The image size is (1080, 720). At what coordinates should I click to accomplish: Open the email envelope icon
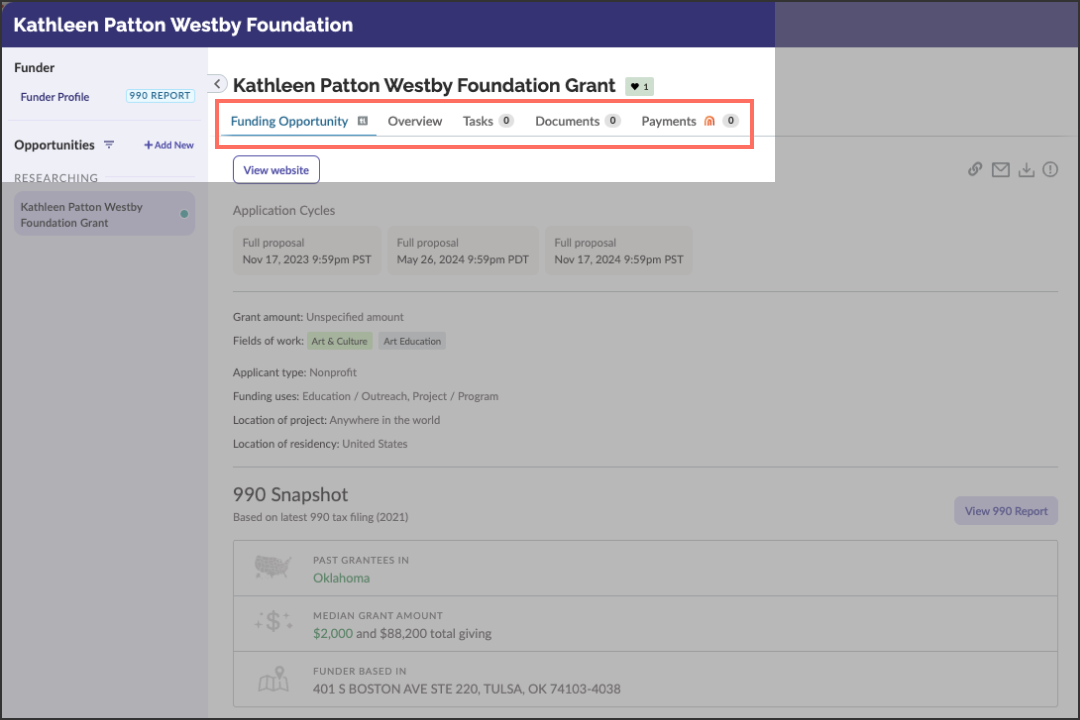(1000, 169)
